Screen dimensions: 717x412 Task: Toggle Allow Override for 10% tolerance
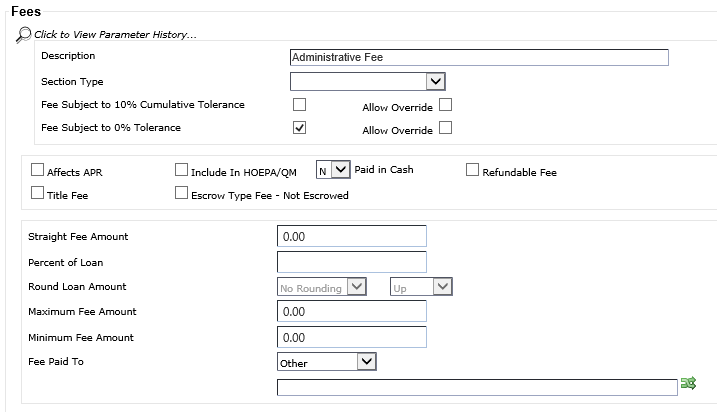[446, 104]
